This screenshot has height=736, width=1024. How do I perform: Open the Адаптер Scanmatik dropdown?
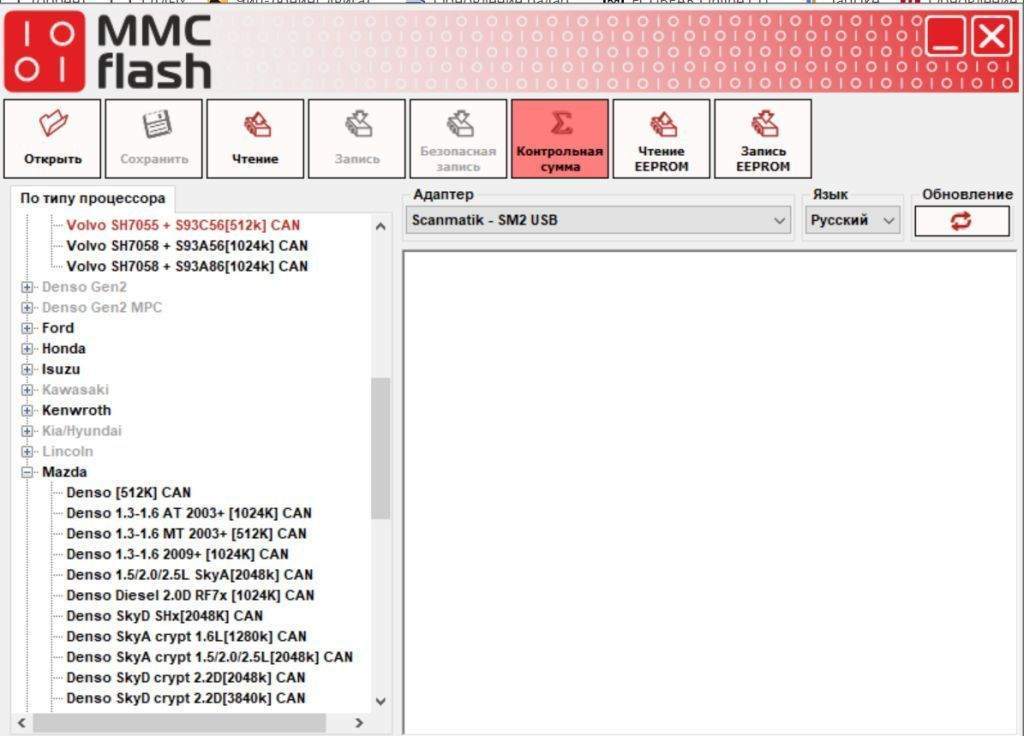[x=598, y=221]
